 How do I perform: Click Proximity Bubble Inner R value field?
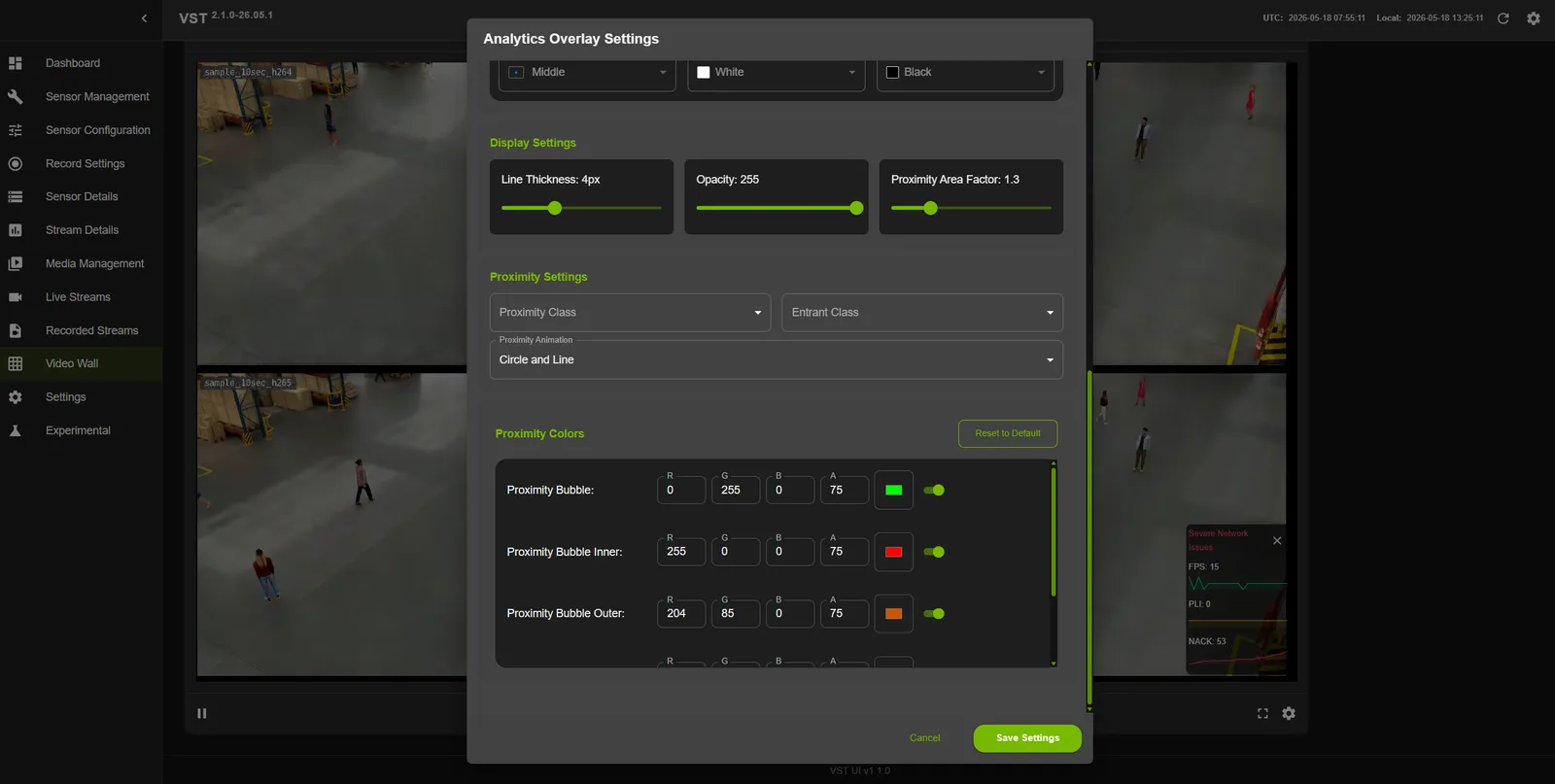[681, 552]
